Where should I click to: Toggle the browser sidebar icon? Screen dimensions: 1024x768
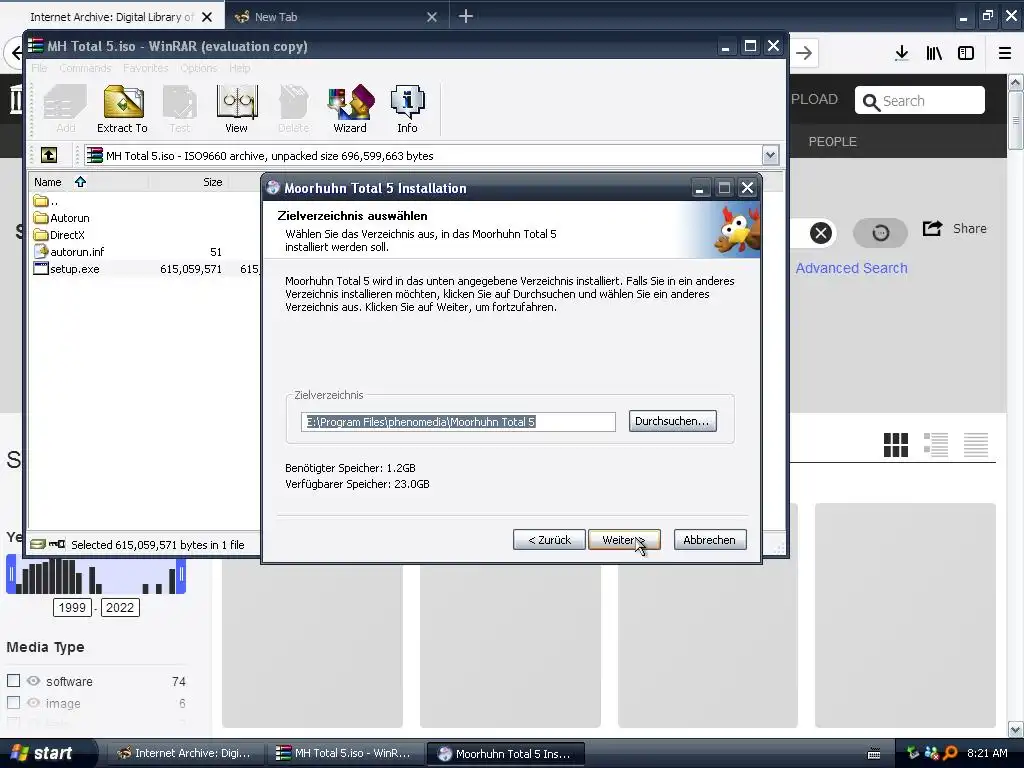point(966,53)
